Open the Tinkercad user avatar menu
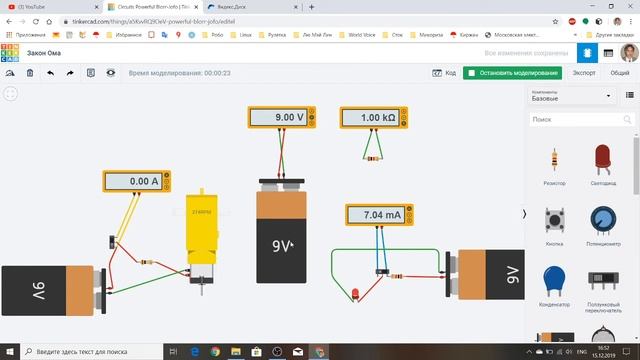The height and width of the screenshot is (360, 640). (629, 53)
